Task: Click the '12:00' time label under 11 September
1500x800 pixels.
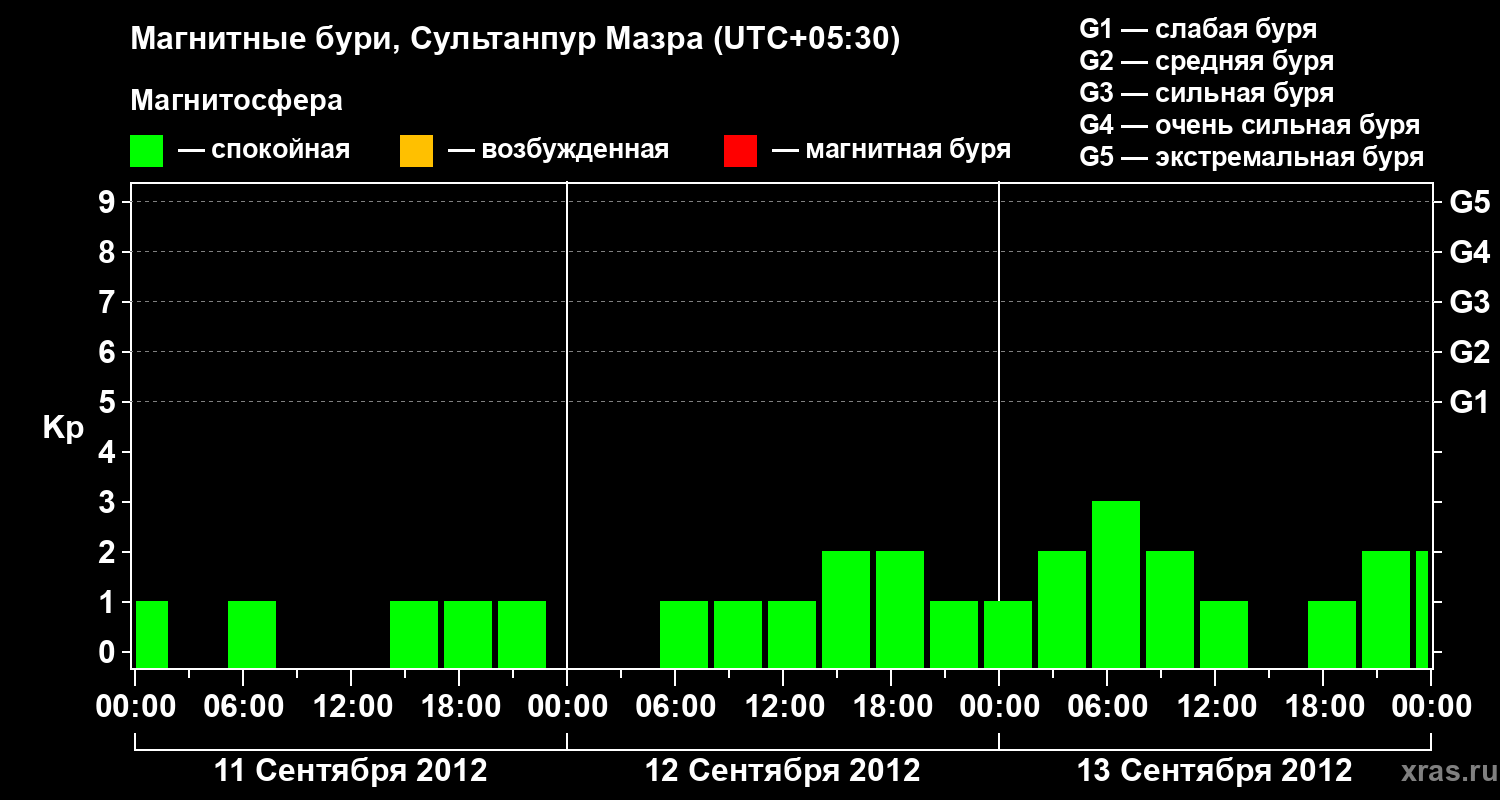Action: click(351, 707)
